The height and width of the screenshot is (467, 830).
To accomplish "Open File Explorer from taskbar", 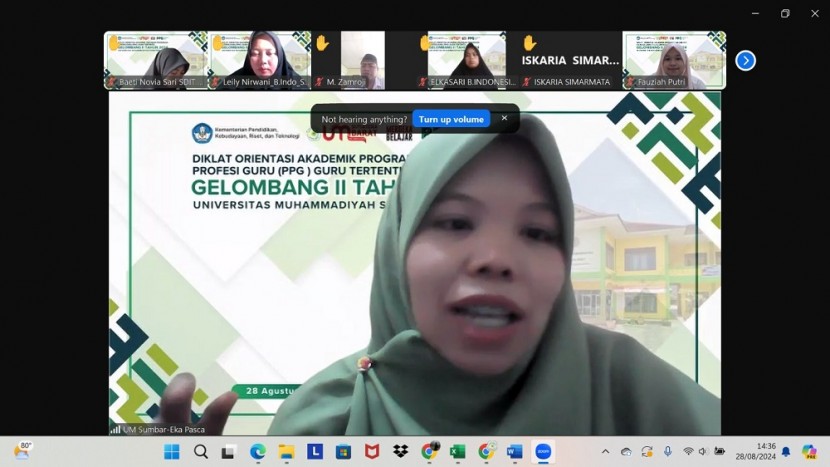I will [286, 452].
